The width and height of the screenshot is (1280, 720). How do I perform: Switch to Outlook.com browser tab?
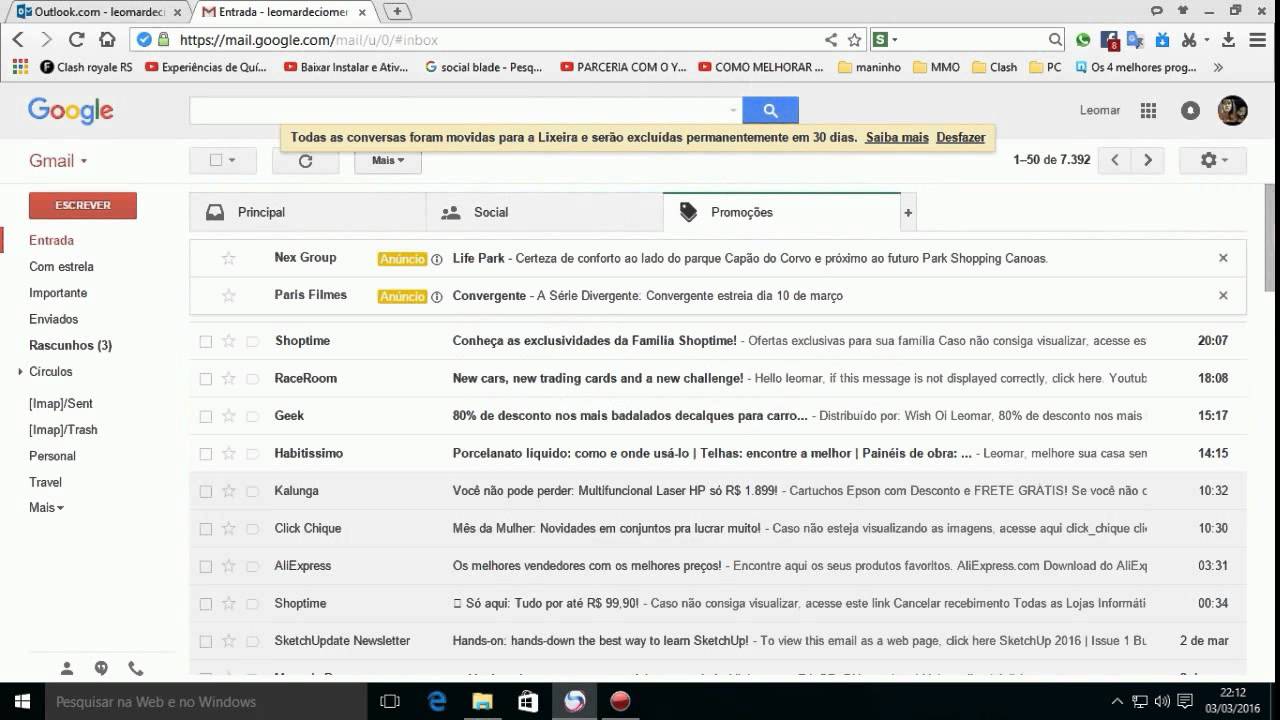[x=96, y=12]
